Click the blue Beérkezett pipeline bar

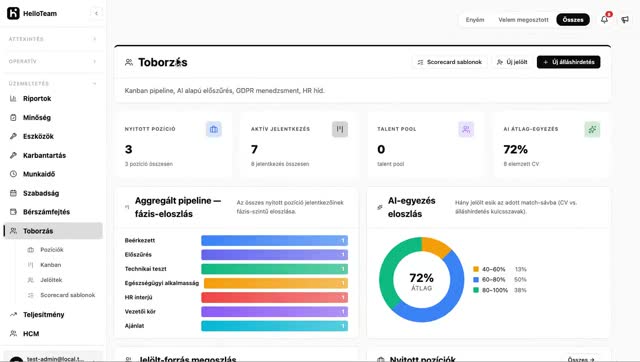pos(275,240)
